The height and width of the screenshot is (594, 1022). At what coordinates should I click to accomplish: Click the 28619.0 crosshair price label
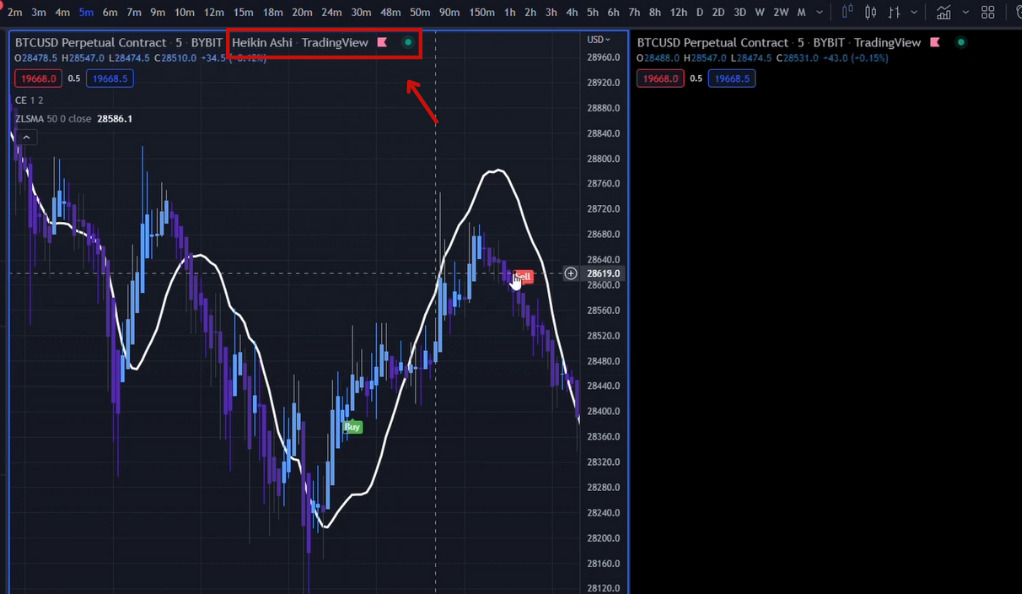click(604, 274)
